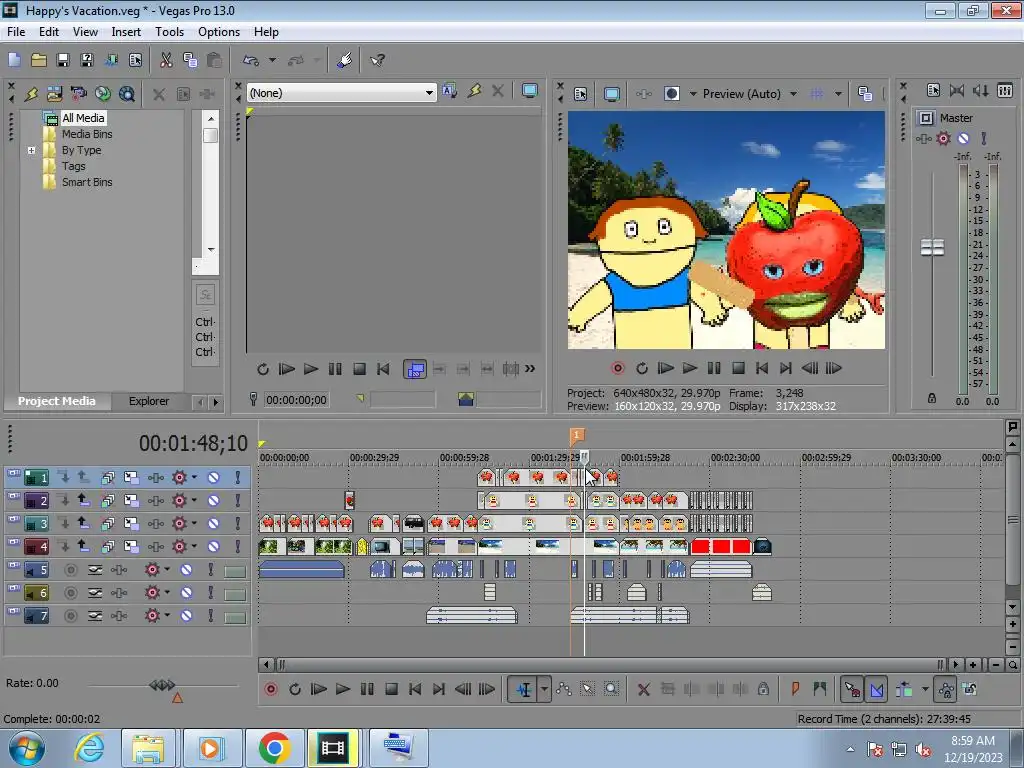
Task: Click the Insert Marker icon in timeline toolbar
Action: pos(795,689)
